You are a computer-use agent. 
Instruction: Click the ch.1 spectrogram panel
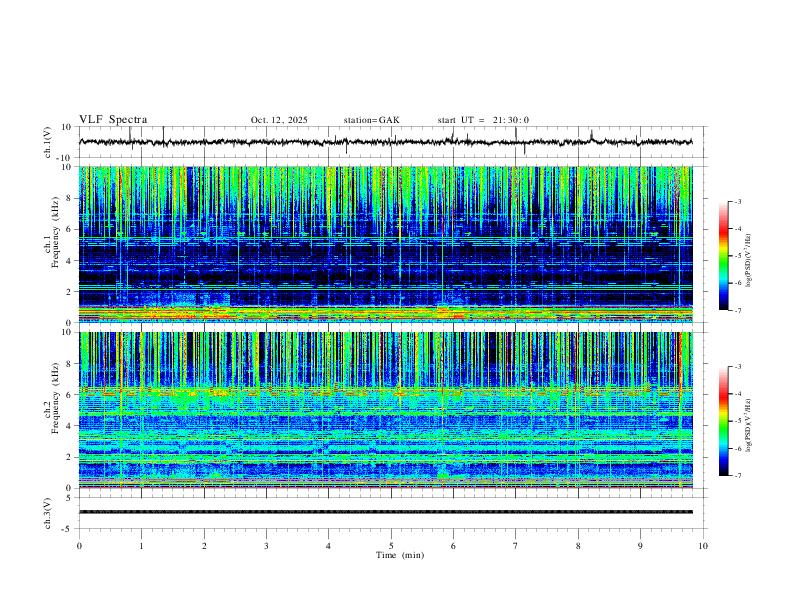[385, 244]
